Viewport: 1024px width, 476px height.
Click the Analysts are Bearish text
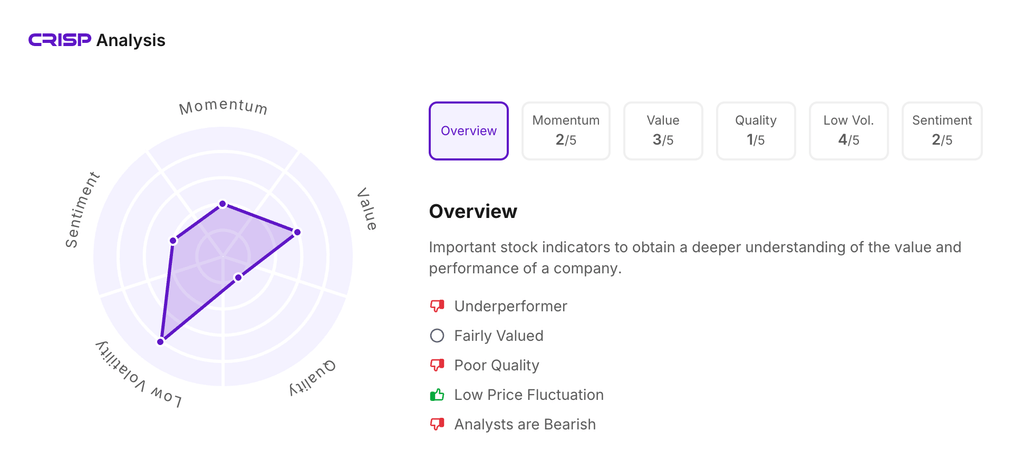click(524, 424)
